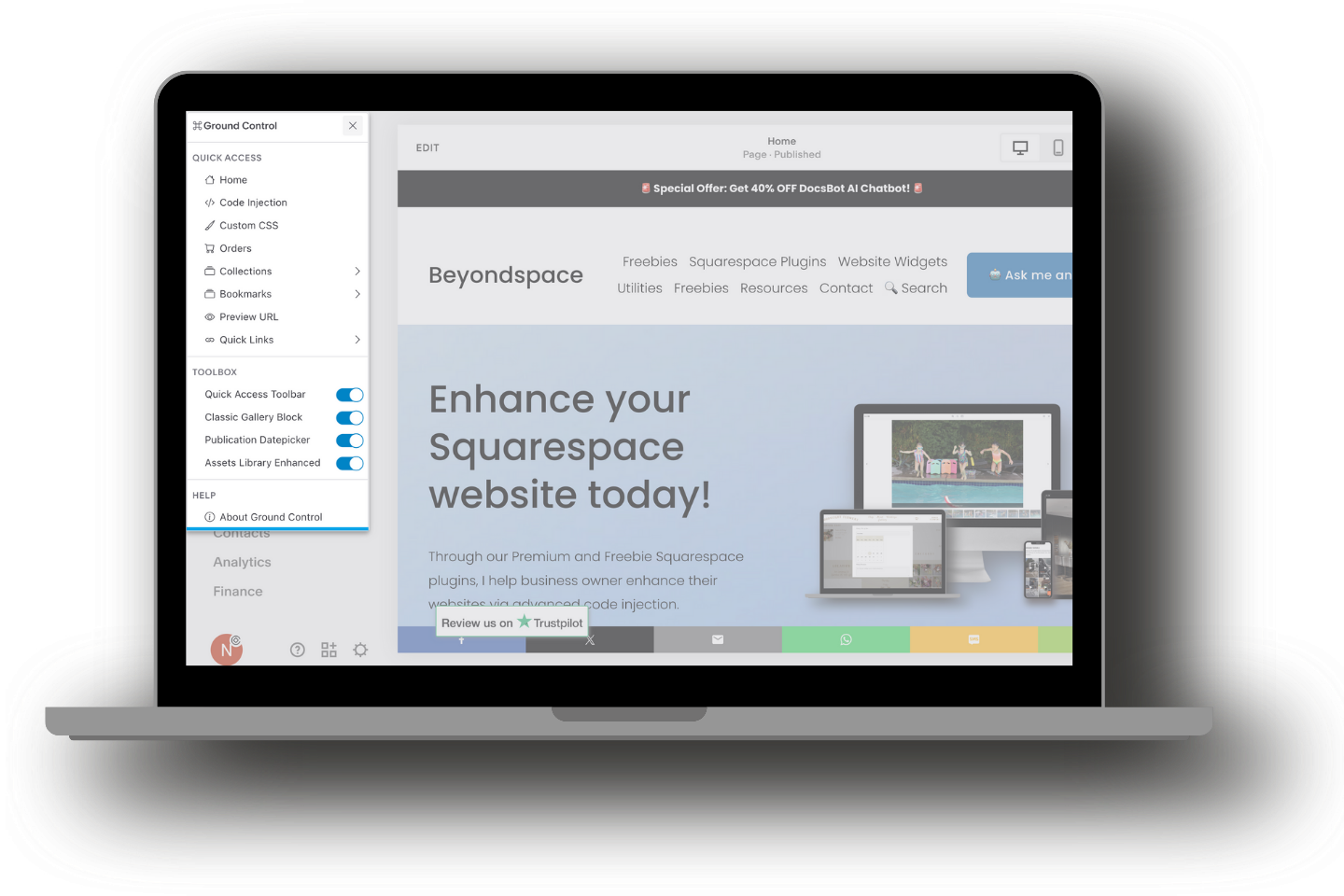This screenshot has width=1344, height=896.
Task: Turn off Classic Gallery Block
Action: pos(349,417)
